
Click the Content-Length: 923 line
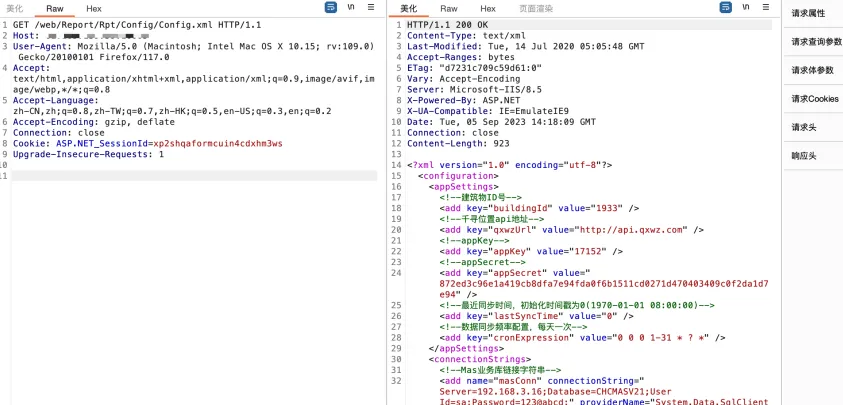click(x=458, y=143)
